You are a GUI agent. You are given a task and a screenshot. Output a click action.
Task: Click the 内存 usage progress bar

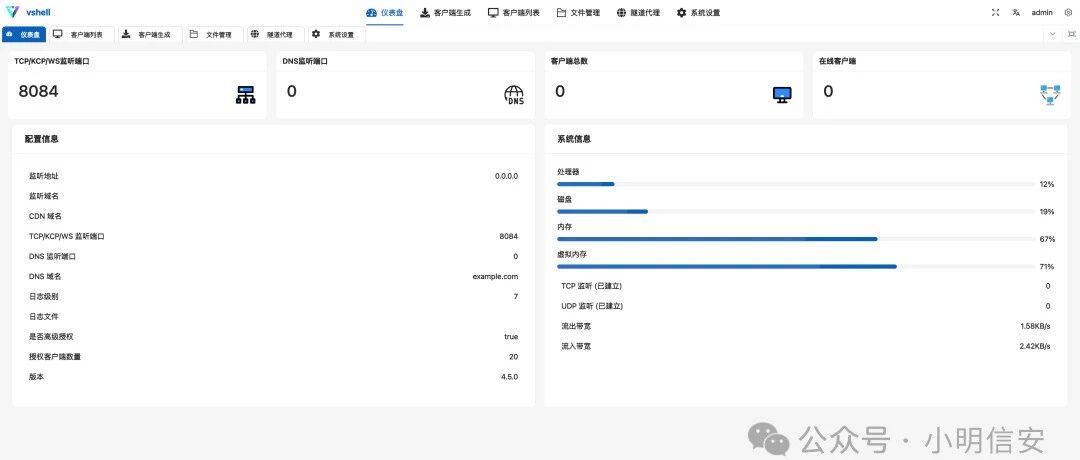pyautogui.click(x=797, y=239)
